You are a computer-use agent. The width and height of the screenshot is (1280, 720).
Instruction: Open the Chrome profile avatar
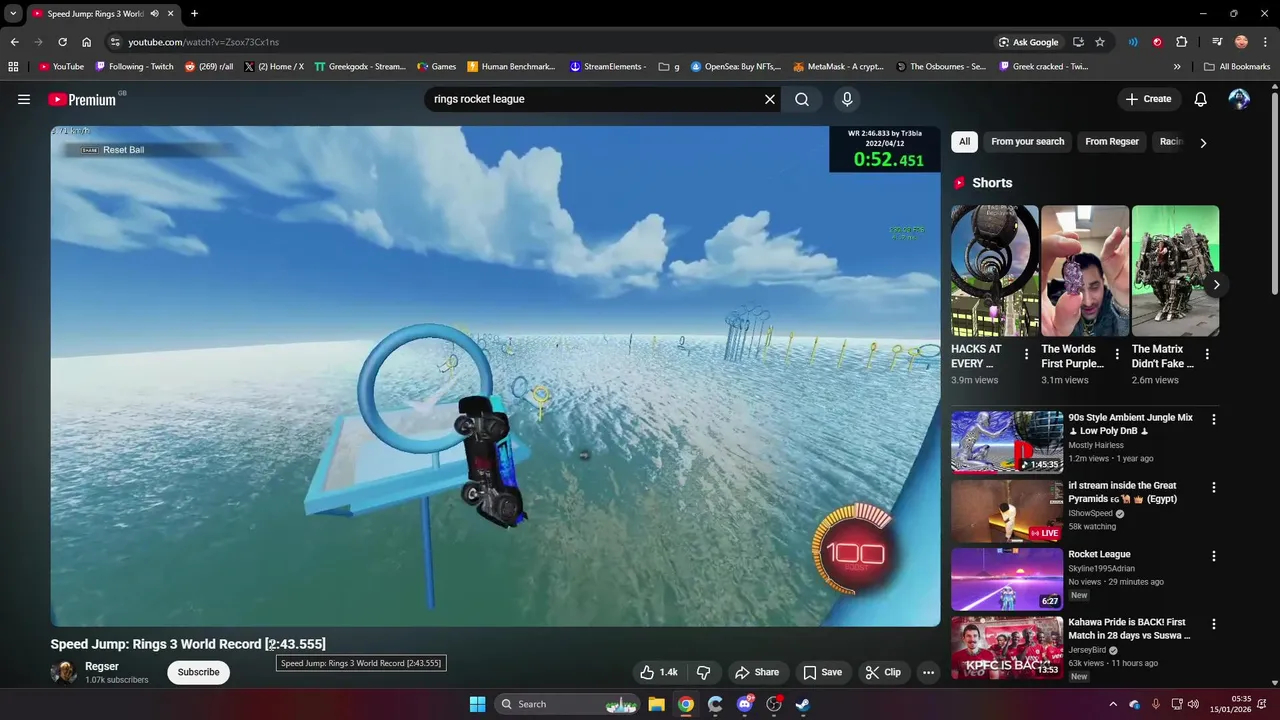pyautogui.click(x=1241, y=42)
